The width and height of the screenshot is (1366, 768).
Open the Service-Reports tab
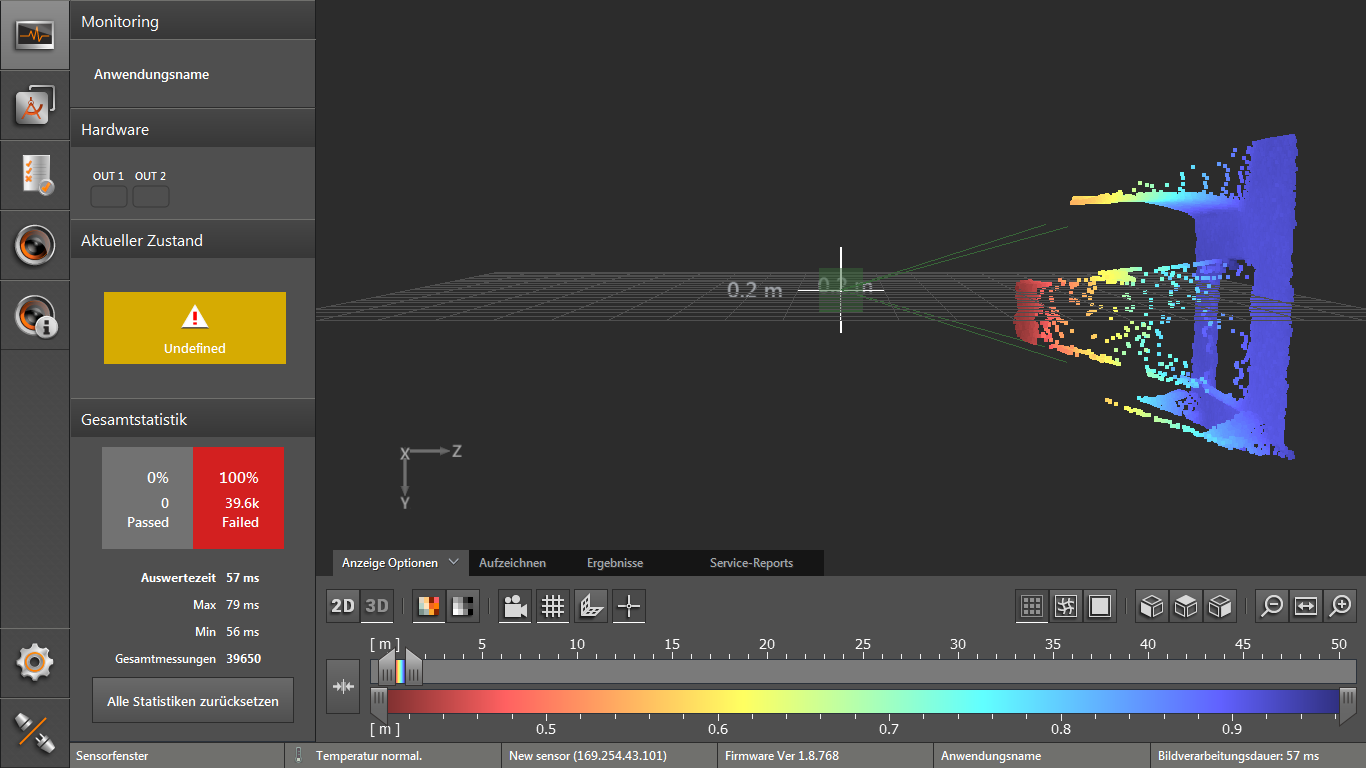pos(751,563)
